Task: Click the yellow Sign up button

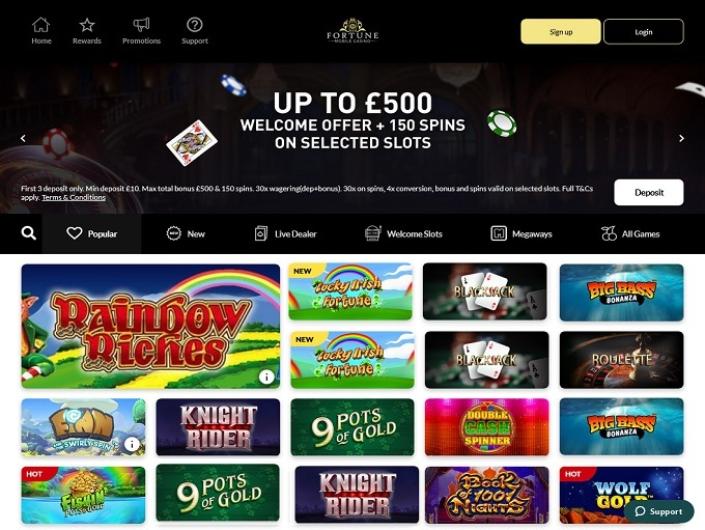Action: click(x=561, y=31)
